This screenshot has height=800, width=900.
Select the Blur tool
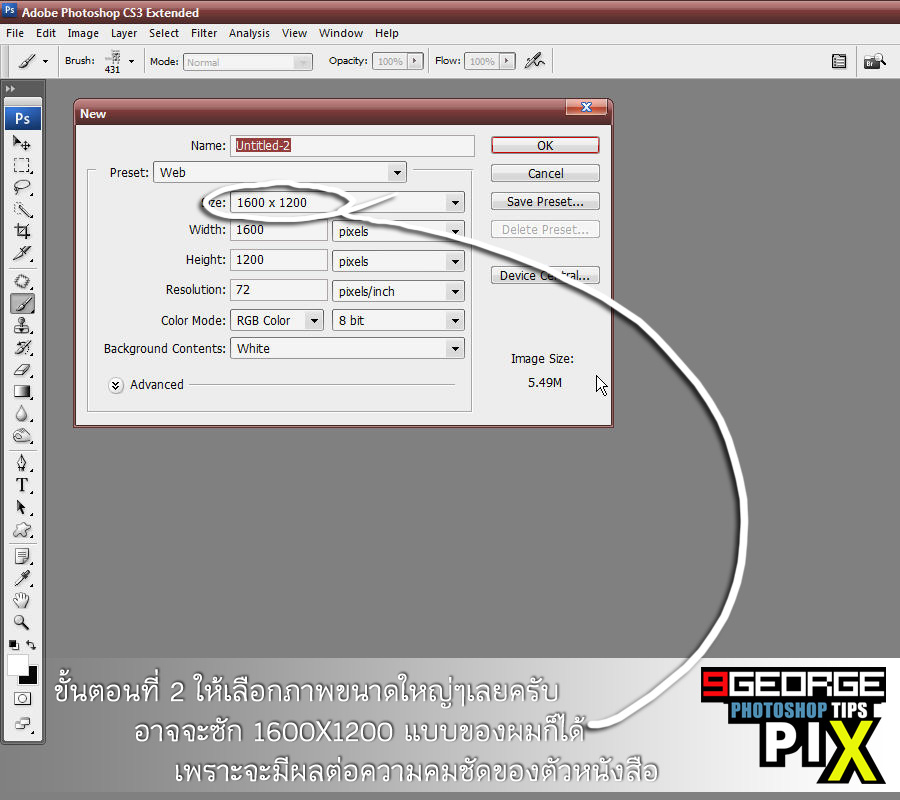point(22,414)
